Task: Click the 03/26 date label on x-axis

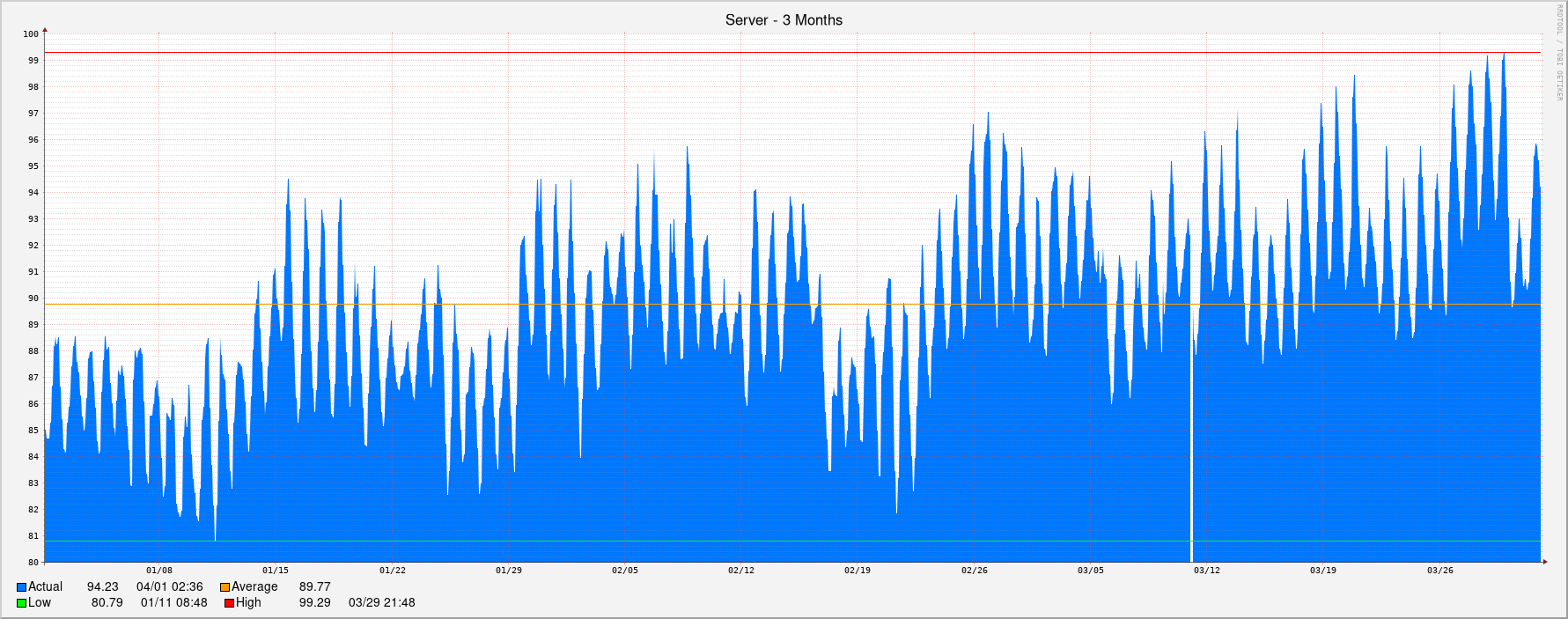Action: point(1439,571)
